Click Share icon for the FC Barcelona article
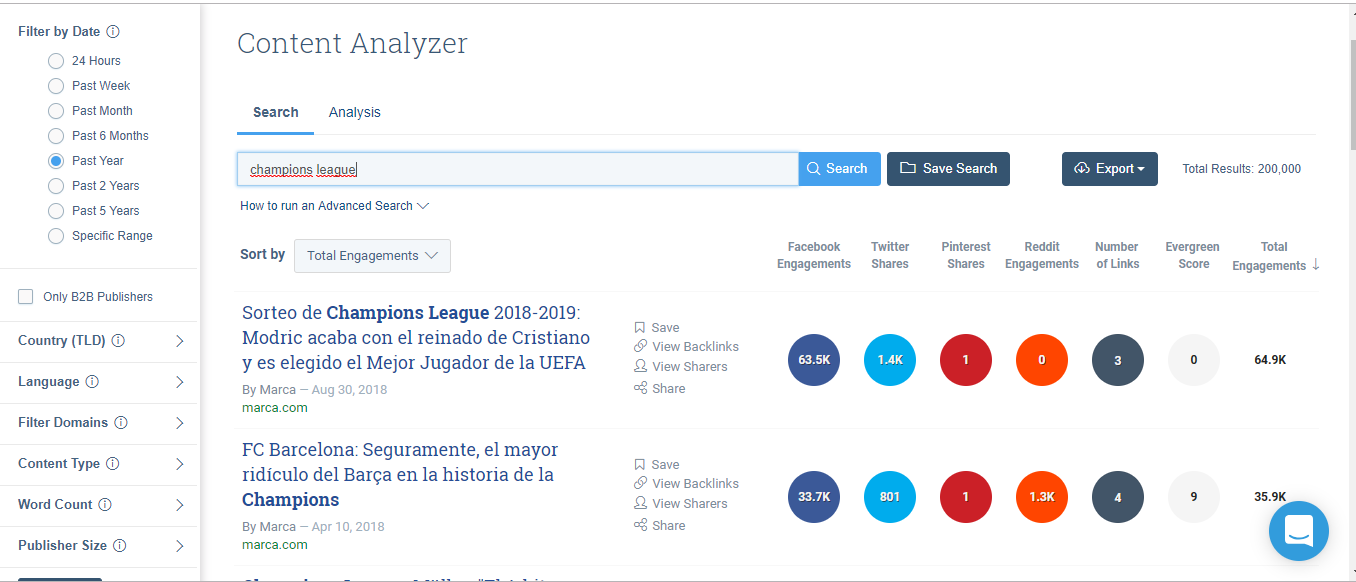 tap(640, 525)
